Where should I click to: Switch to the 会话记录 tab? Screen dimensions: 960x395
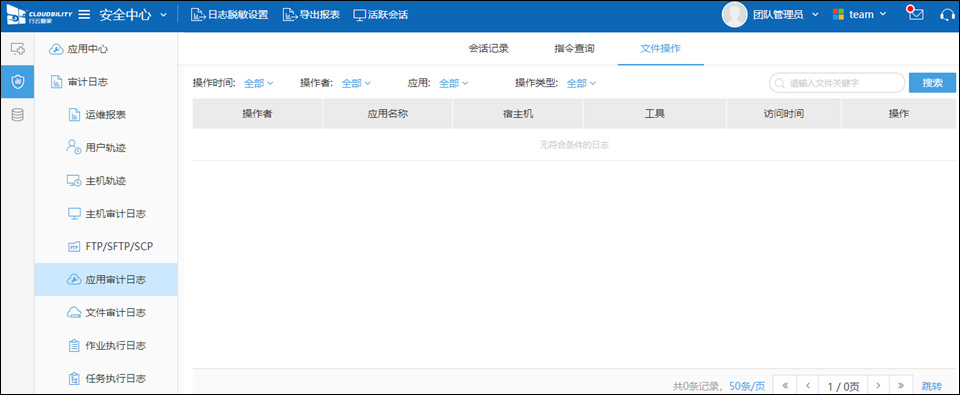pos(489,48)
